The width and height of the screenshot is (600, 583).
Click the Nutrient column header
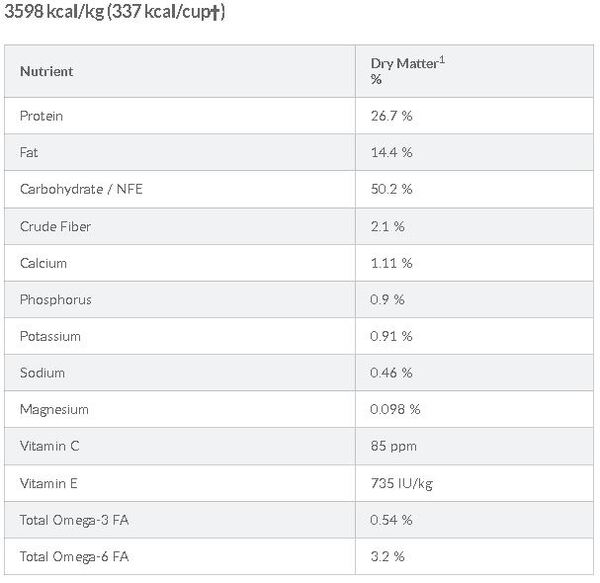point(46,72)
